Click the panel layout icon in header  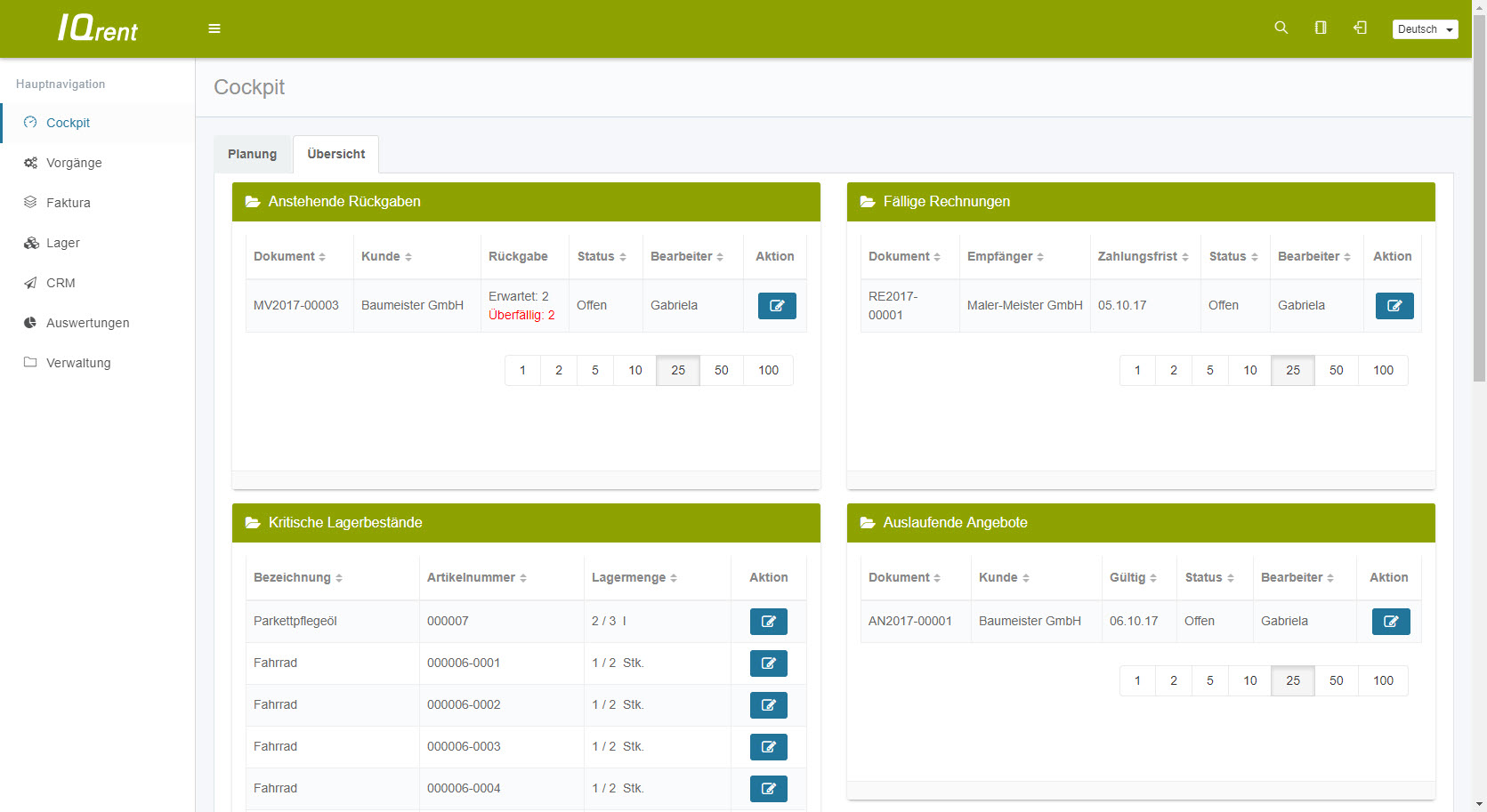(1321, 28)
